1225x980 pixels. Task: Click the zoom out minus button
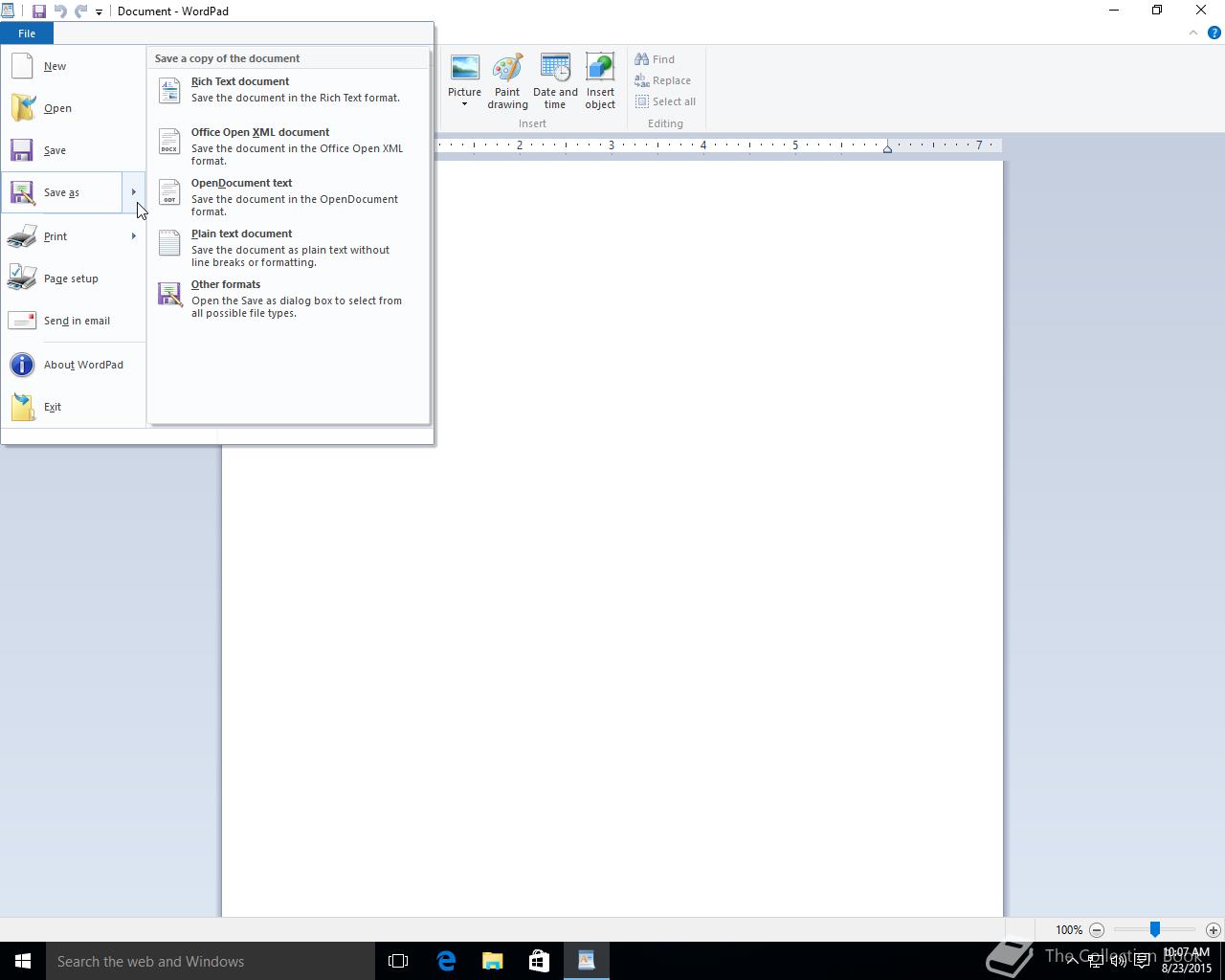[x=1097, y=929]
